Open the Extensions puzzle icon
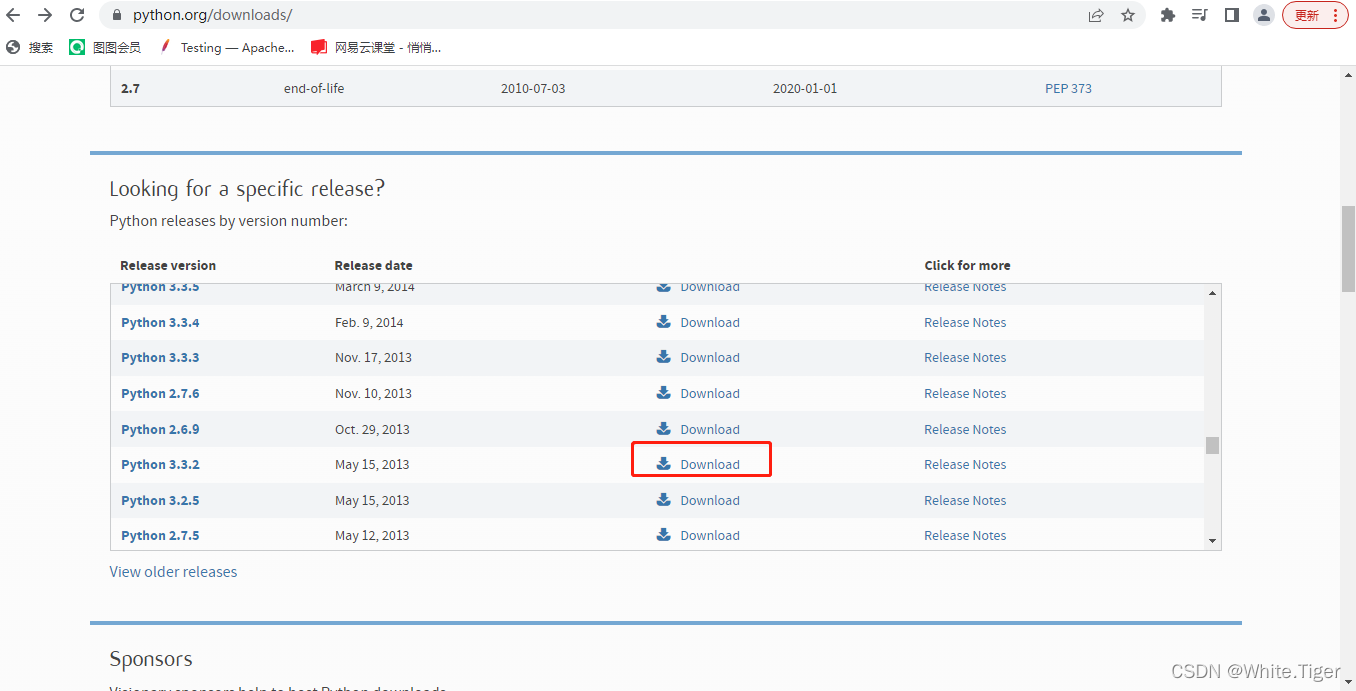Screen dimensions: 1356x691 1167,15
